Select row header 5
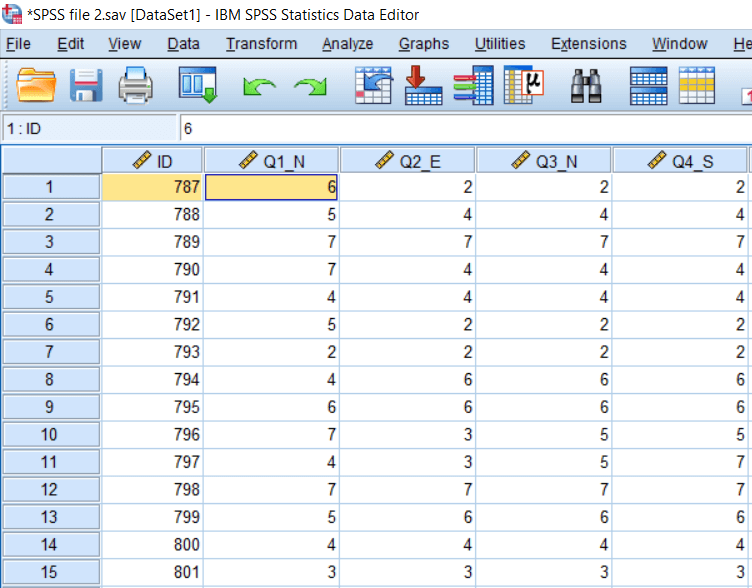Viewport: 752px width, 588px height. (51, 297)
